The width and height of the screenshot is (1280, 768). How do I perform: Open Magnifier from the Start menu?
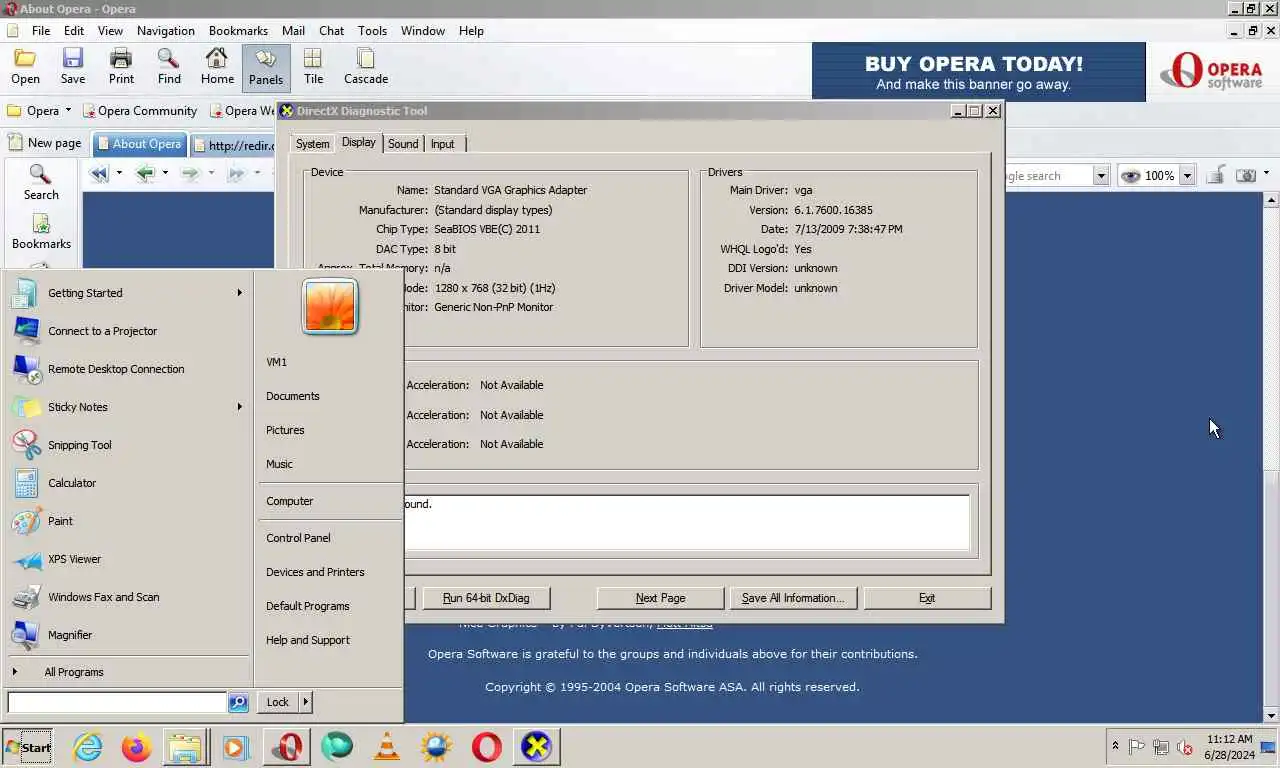(x=128, y=635)
